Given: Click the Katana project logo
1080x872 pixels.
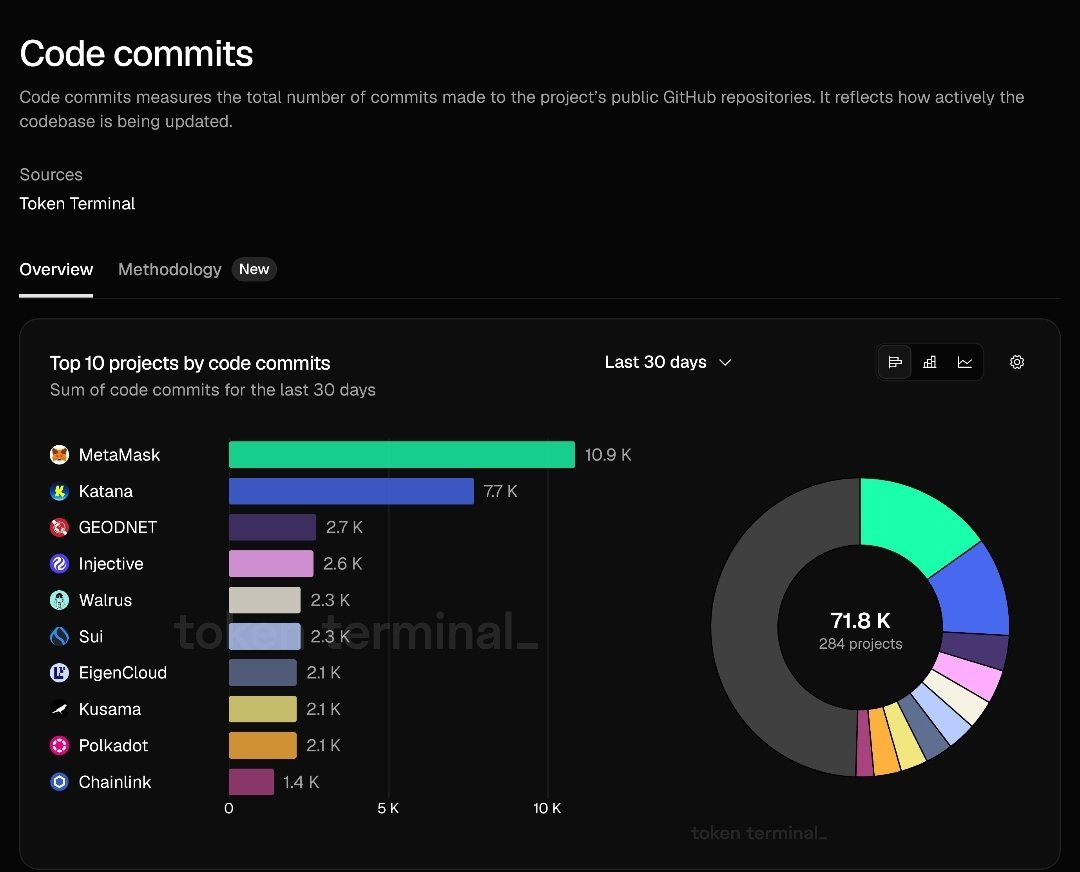Looking at the screenshot, I should coord(60,491).
